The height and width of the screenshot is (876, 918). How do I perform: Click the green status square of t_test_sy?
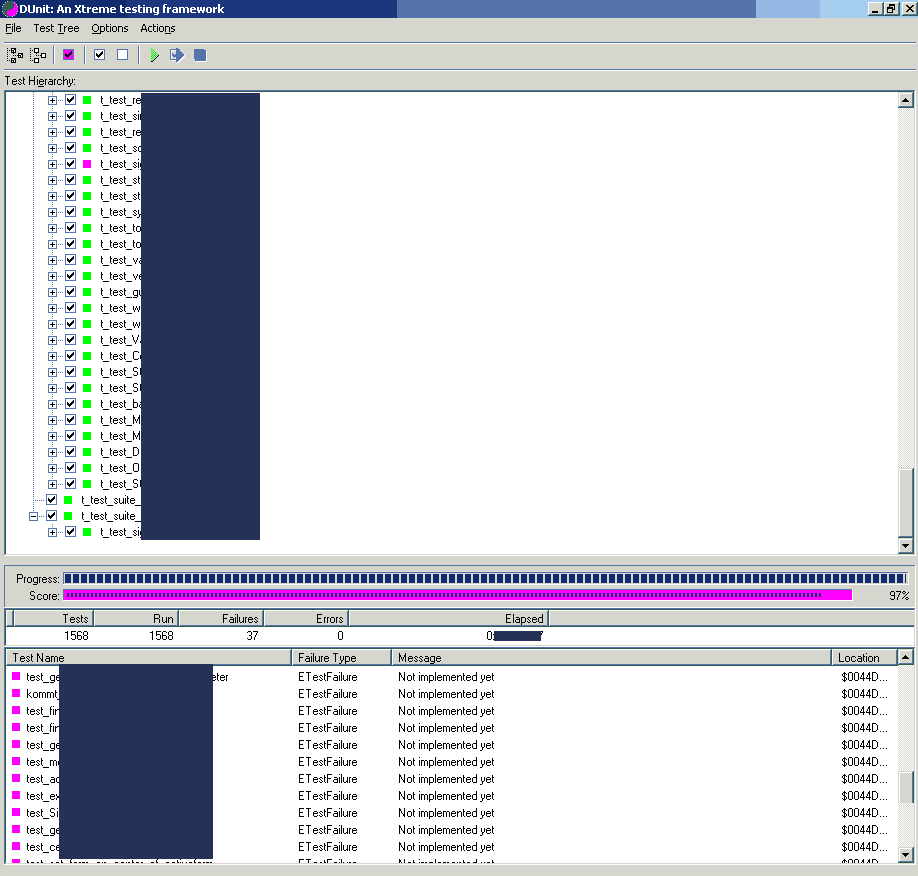(87, 212)
